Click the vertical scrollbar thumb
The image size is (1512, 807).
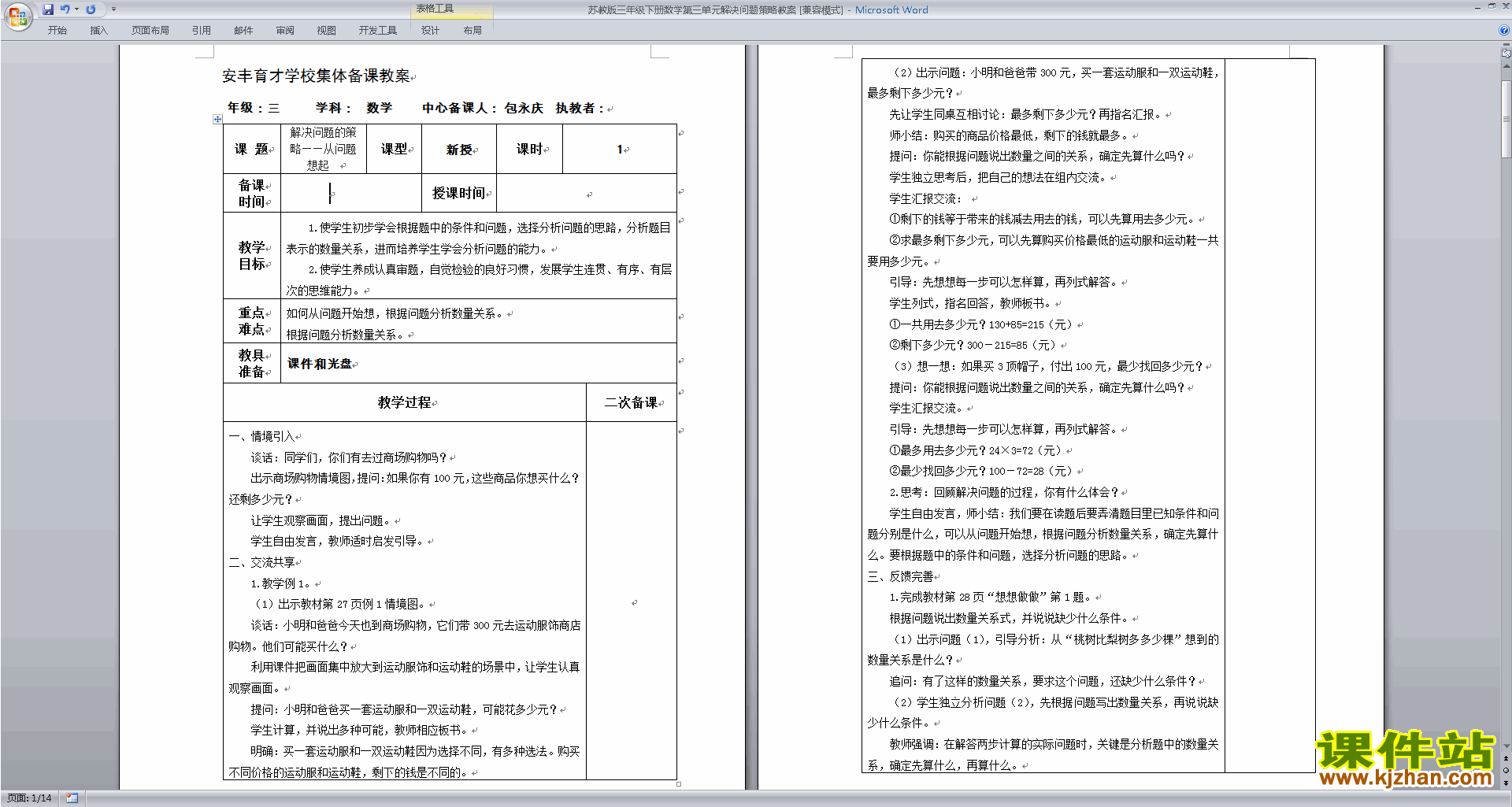coord(1506,118)
